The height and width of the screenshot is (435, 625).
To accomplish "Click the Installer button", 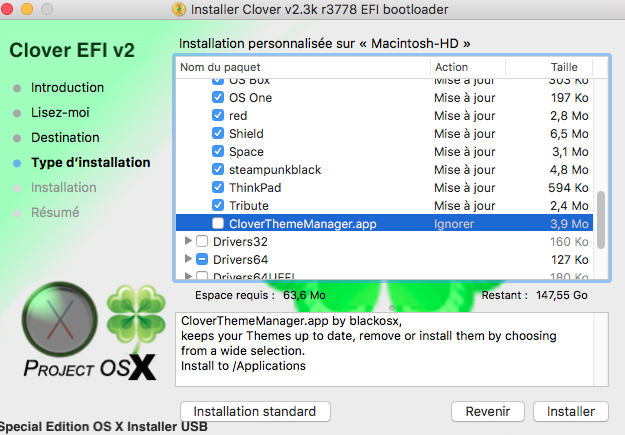I will pyautogui.click(x=571, y=411).
